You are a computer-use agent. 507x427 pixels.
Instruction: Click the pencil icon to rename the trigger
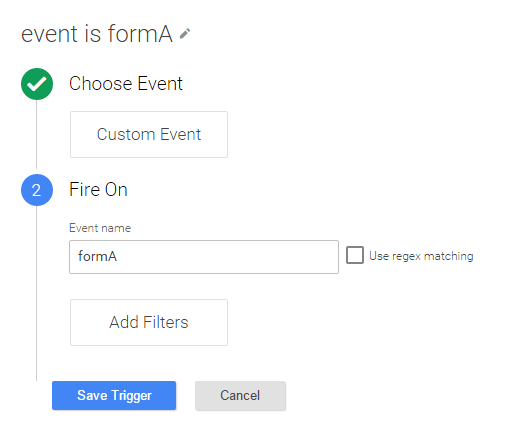(185, 34)
